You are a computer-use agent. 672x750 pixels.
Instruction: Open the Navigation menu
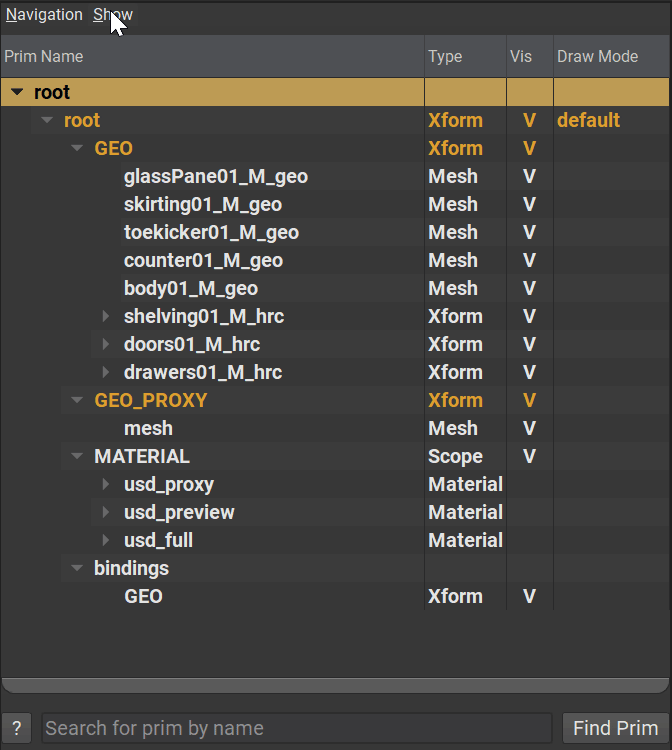coord(44,15)
